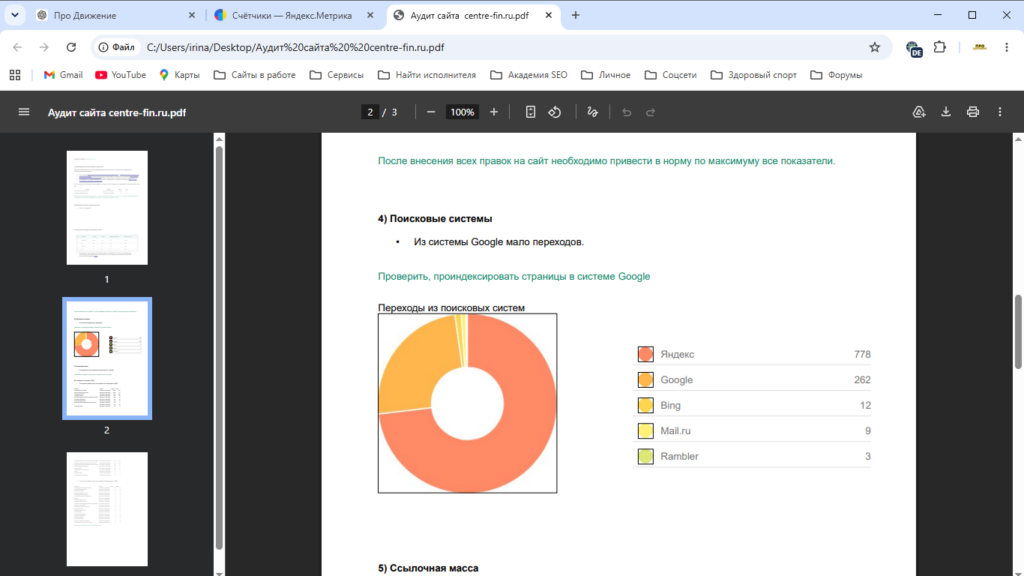Open the YouTube bookmark

coord(121,75)
